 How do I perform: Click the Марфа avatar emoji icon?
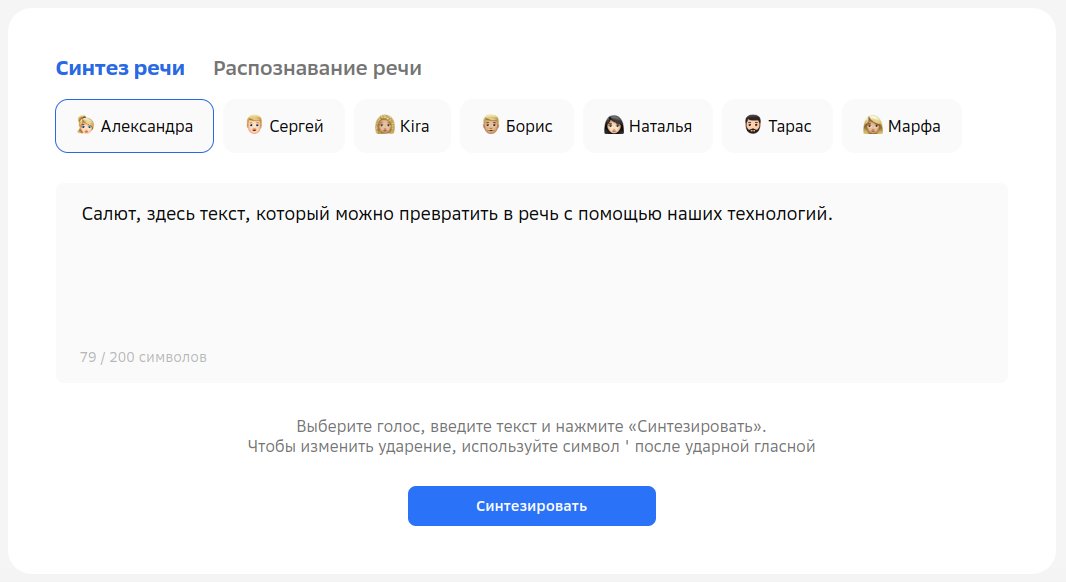pyautogui.click(x=873, y=126)
